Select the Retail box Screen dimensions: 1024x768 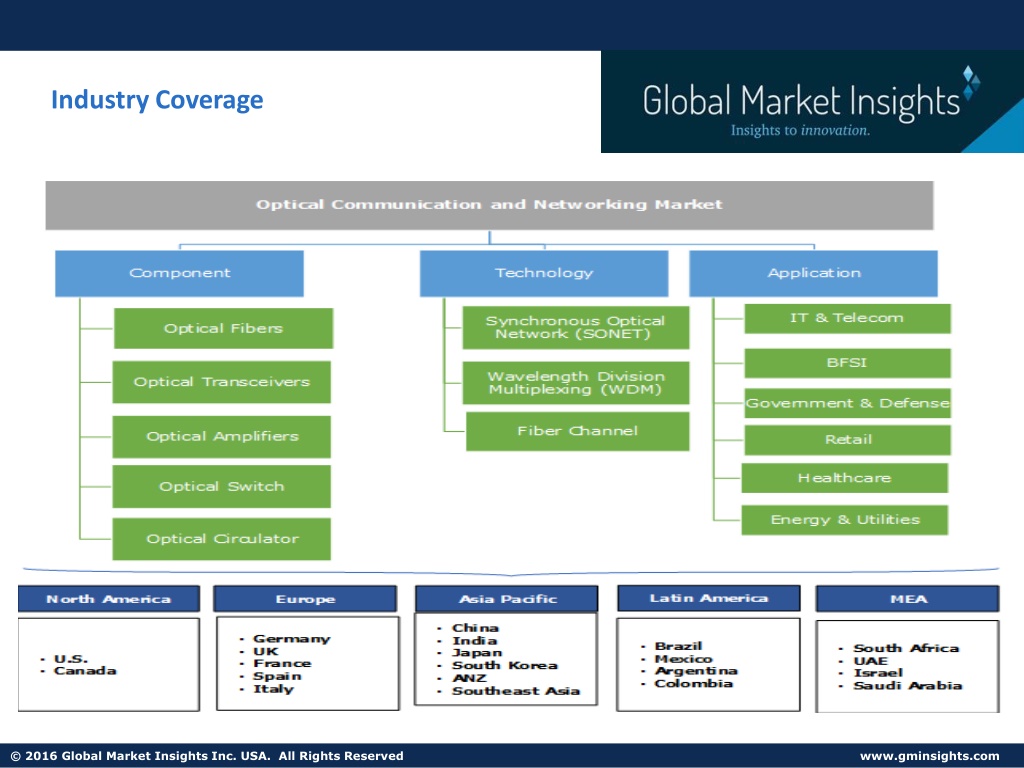(848, 440)
